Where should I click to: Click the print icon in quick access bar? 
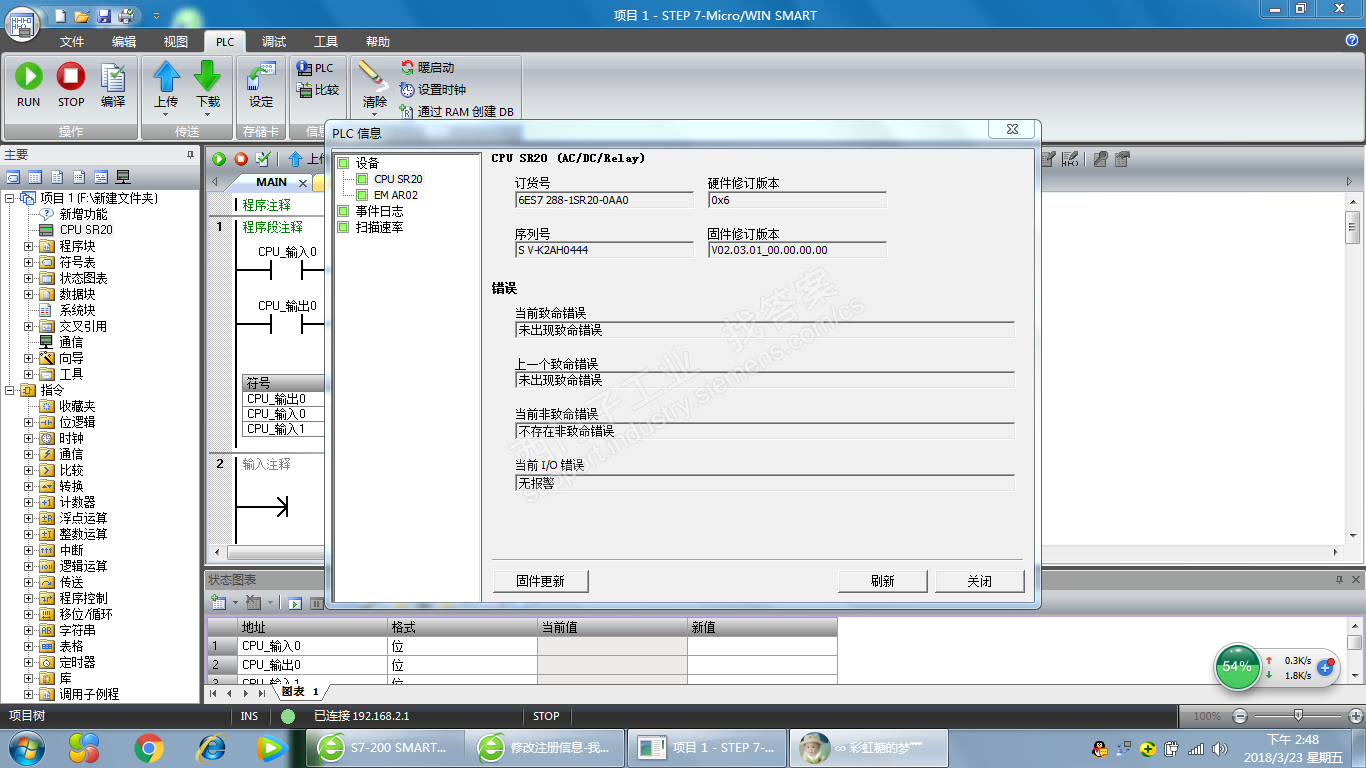[126, 16]
